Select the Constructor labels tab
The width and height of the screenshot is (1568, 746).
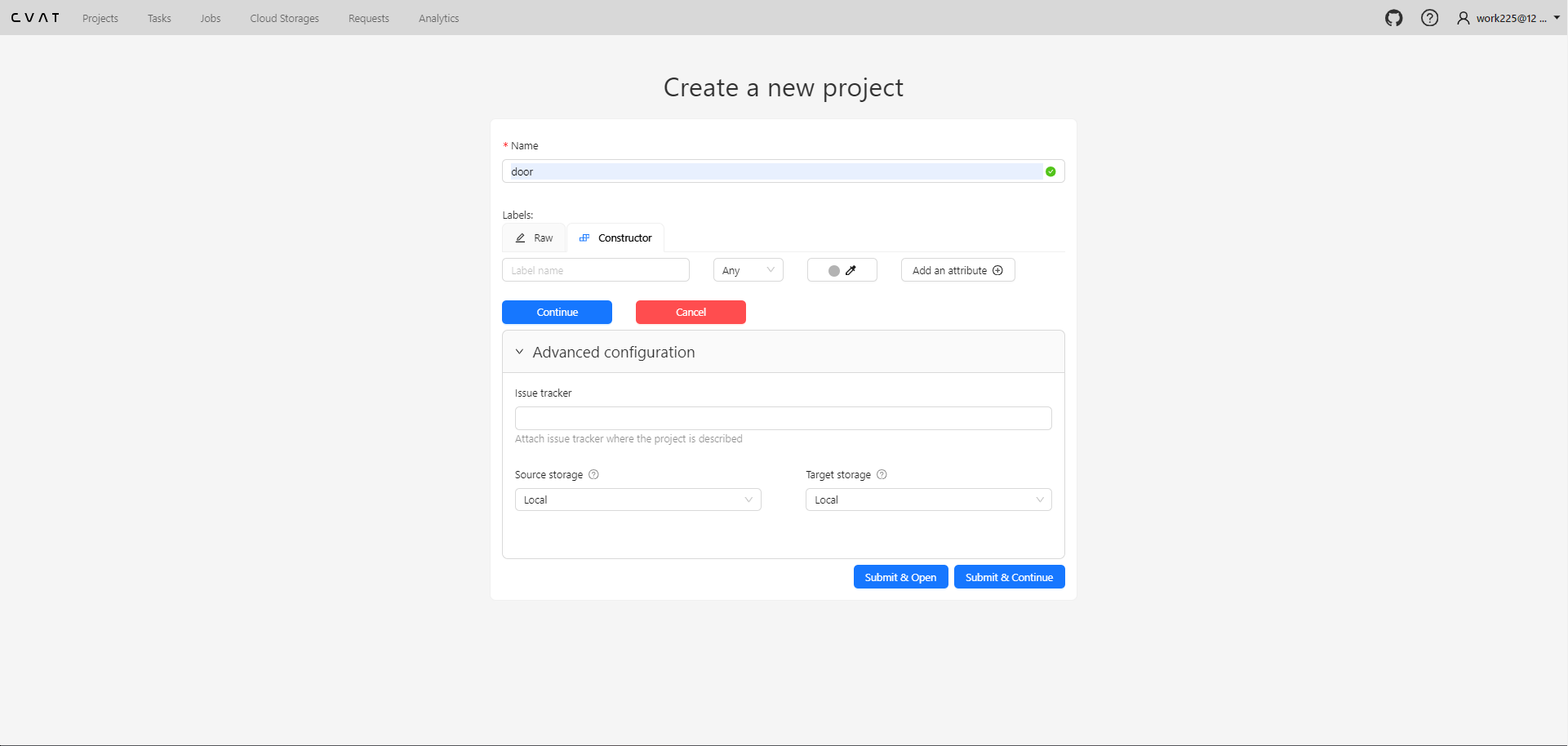click(615, 238)
